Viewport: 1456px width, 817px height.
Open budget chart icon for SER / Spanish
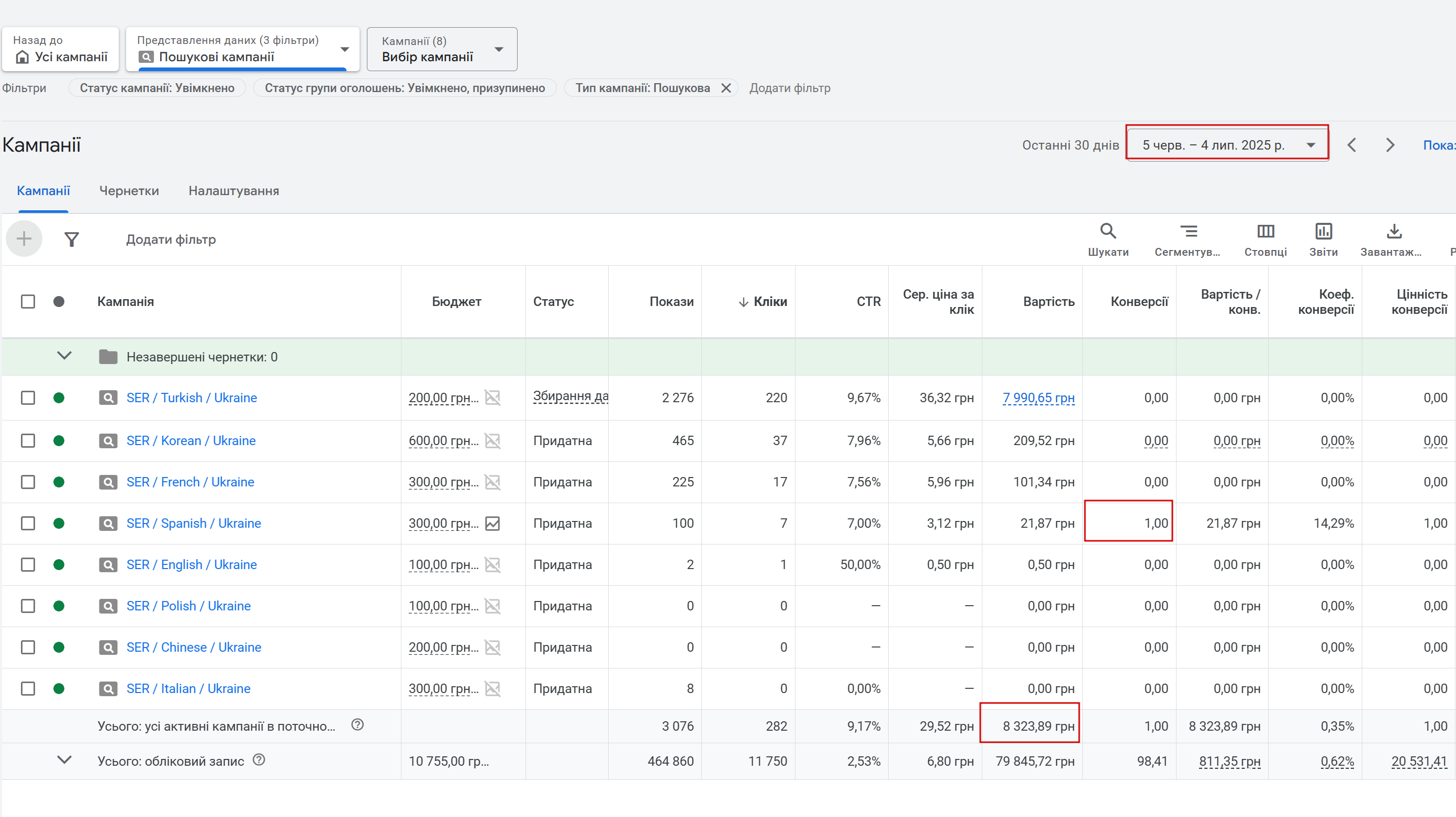point(492,523)
